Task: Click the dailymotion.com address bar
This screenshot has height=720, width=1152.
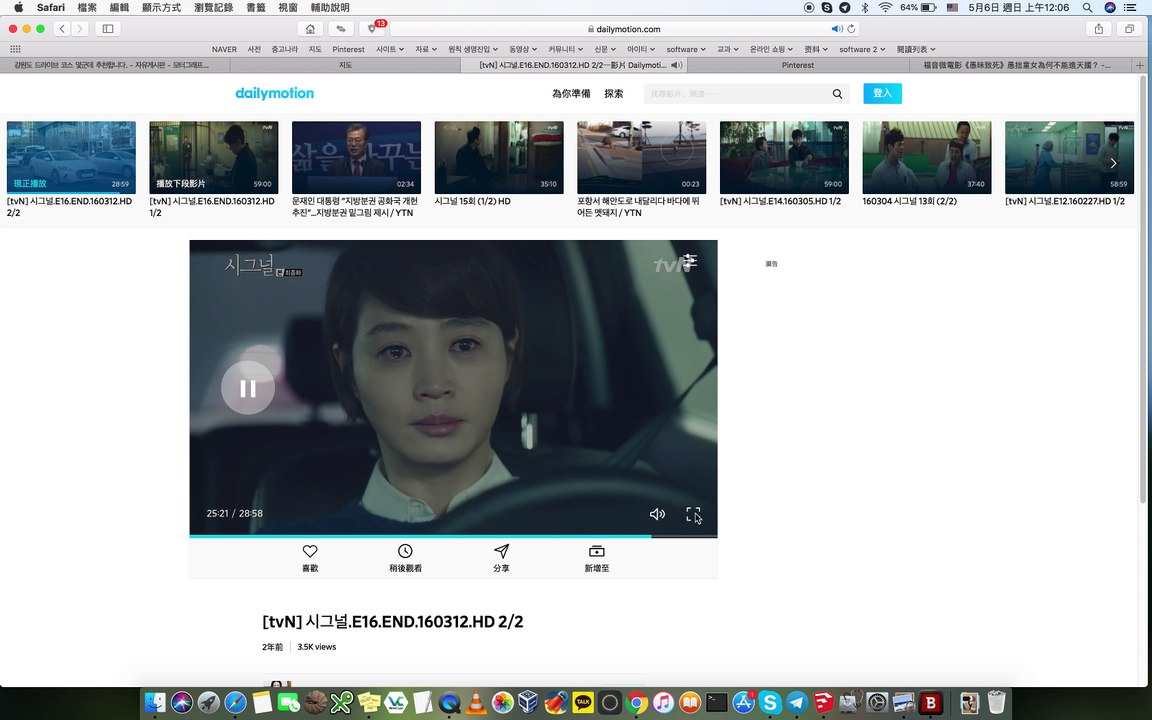Action: pos(624,29)
